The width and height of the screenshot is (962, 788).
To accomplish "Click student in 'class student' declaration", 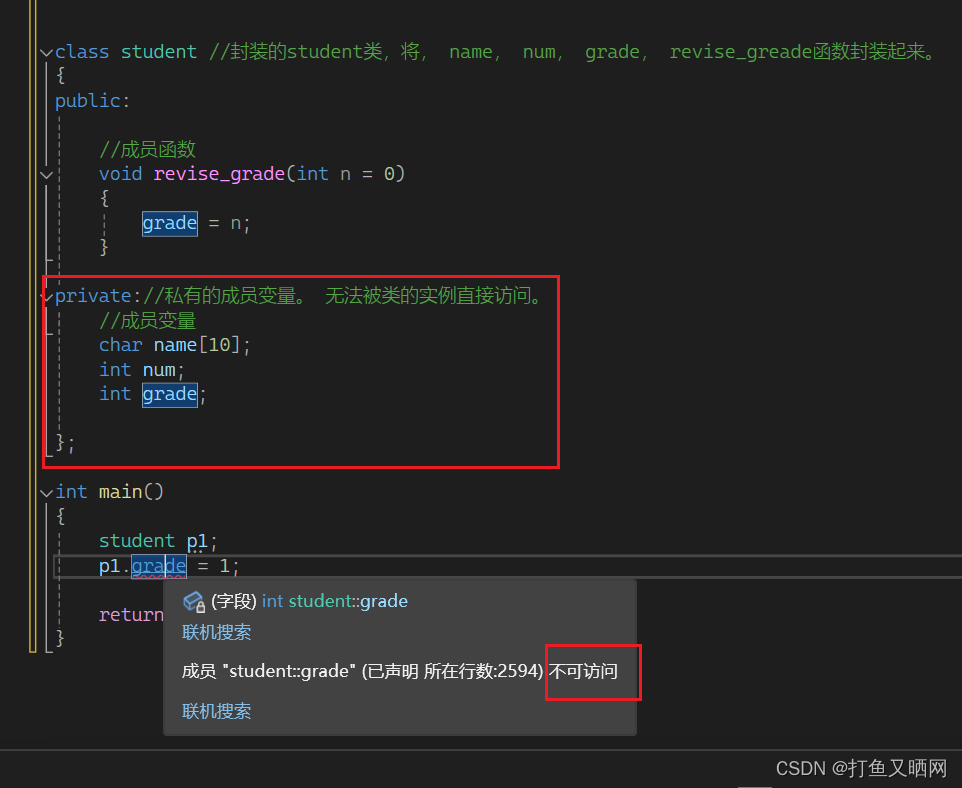I will (x=159, y=52).
